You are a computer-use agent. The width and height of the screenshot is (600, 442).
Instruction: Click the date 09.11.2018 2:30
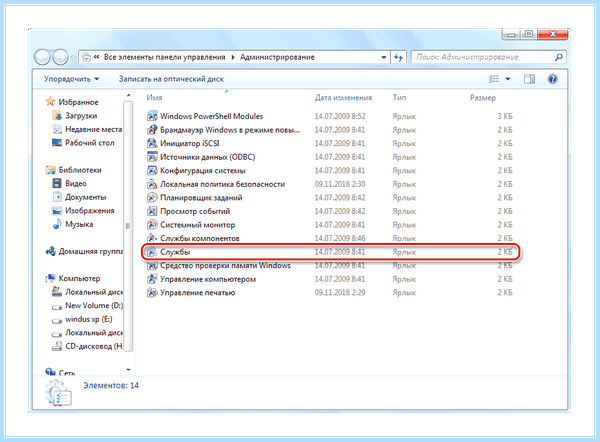pyautogui.click(x=340, y=184)
